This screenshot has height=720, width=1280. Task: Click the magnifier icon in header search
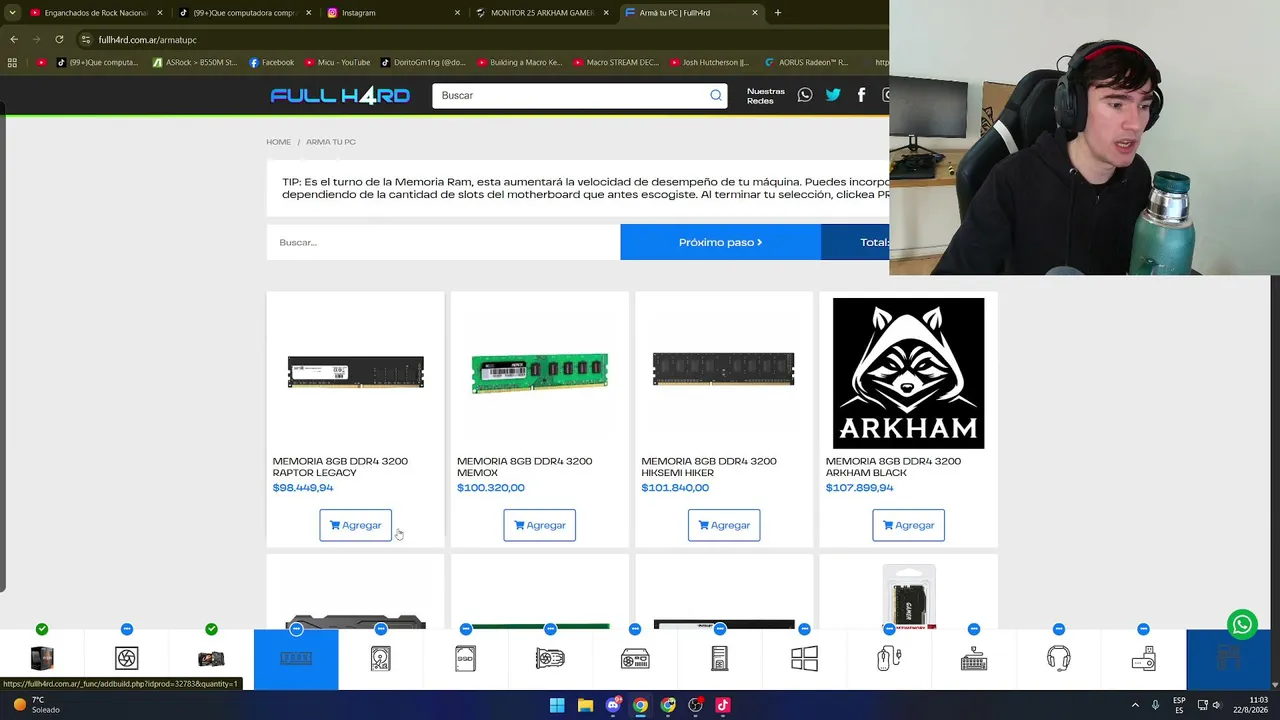click(716, 95)
